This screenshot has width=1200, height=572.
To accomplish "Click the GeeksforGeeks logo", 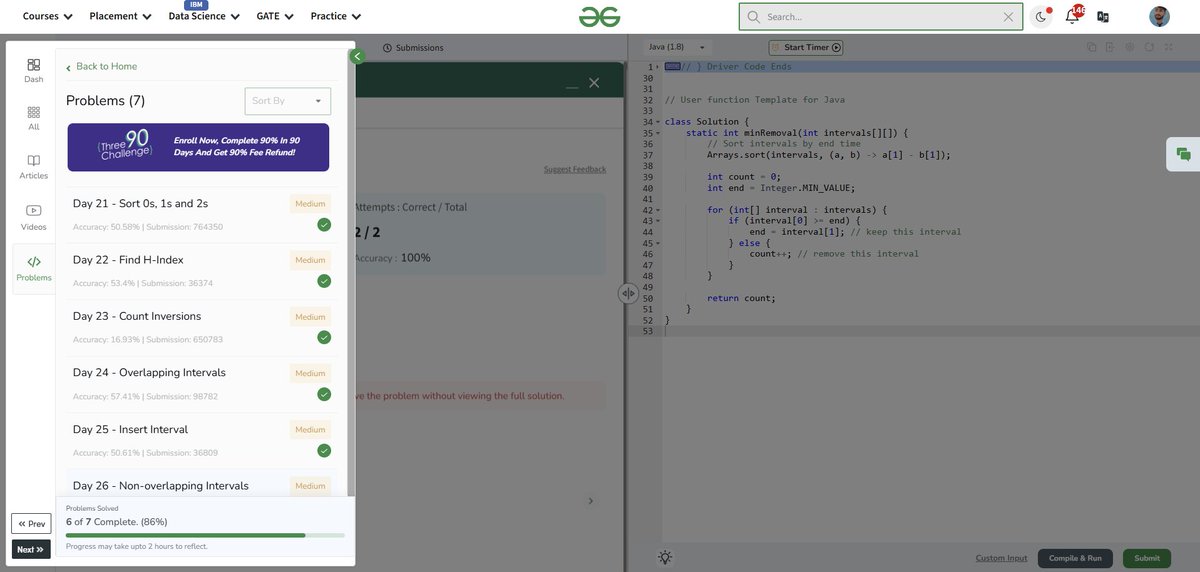I will [x=599, y=16].
